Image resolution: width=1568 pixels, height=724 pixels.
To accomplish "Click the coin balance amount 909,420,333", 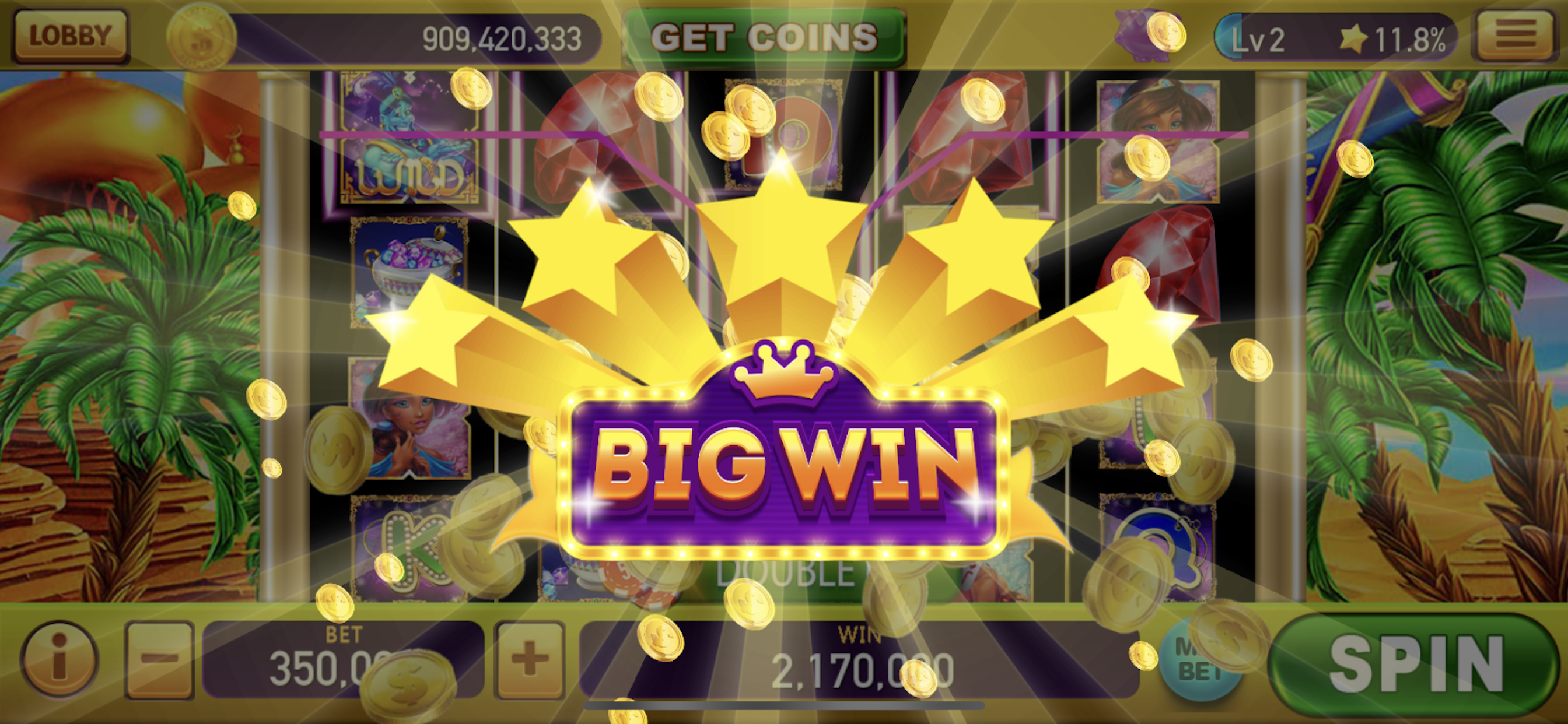I will pos(502,39).
